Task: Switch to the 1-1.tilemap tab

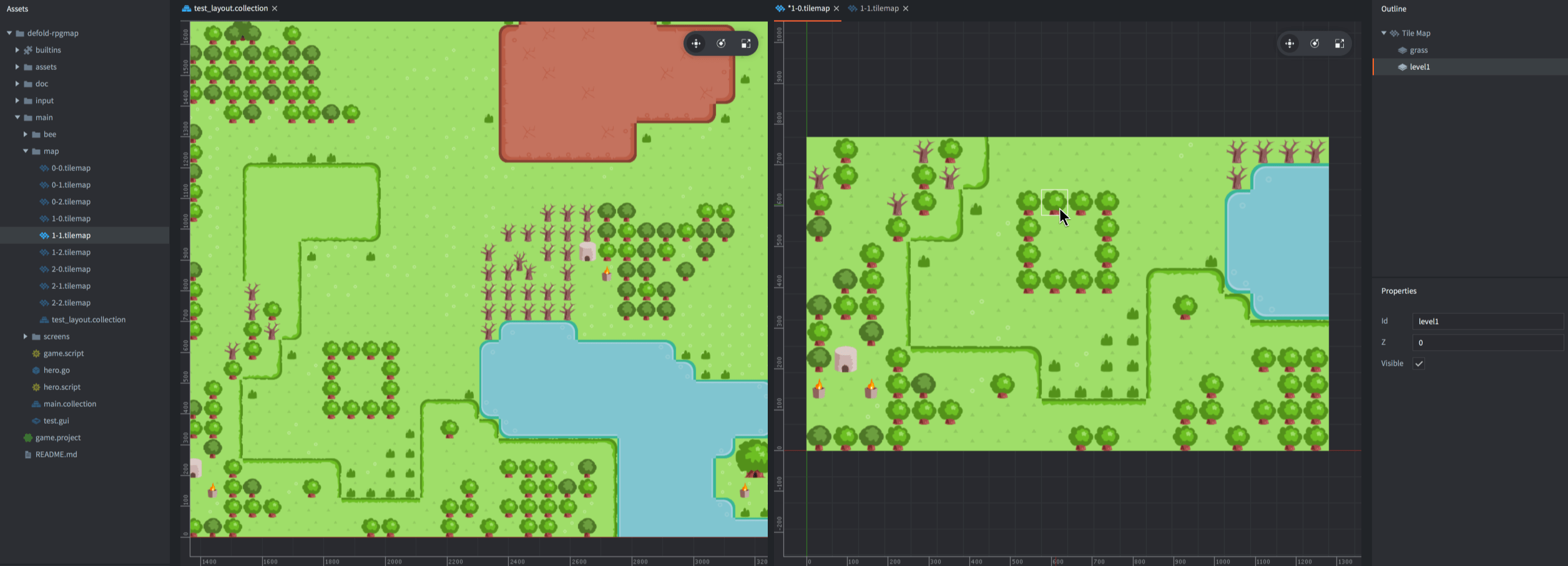Action: point(879,9)
